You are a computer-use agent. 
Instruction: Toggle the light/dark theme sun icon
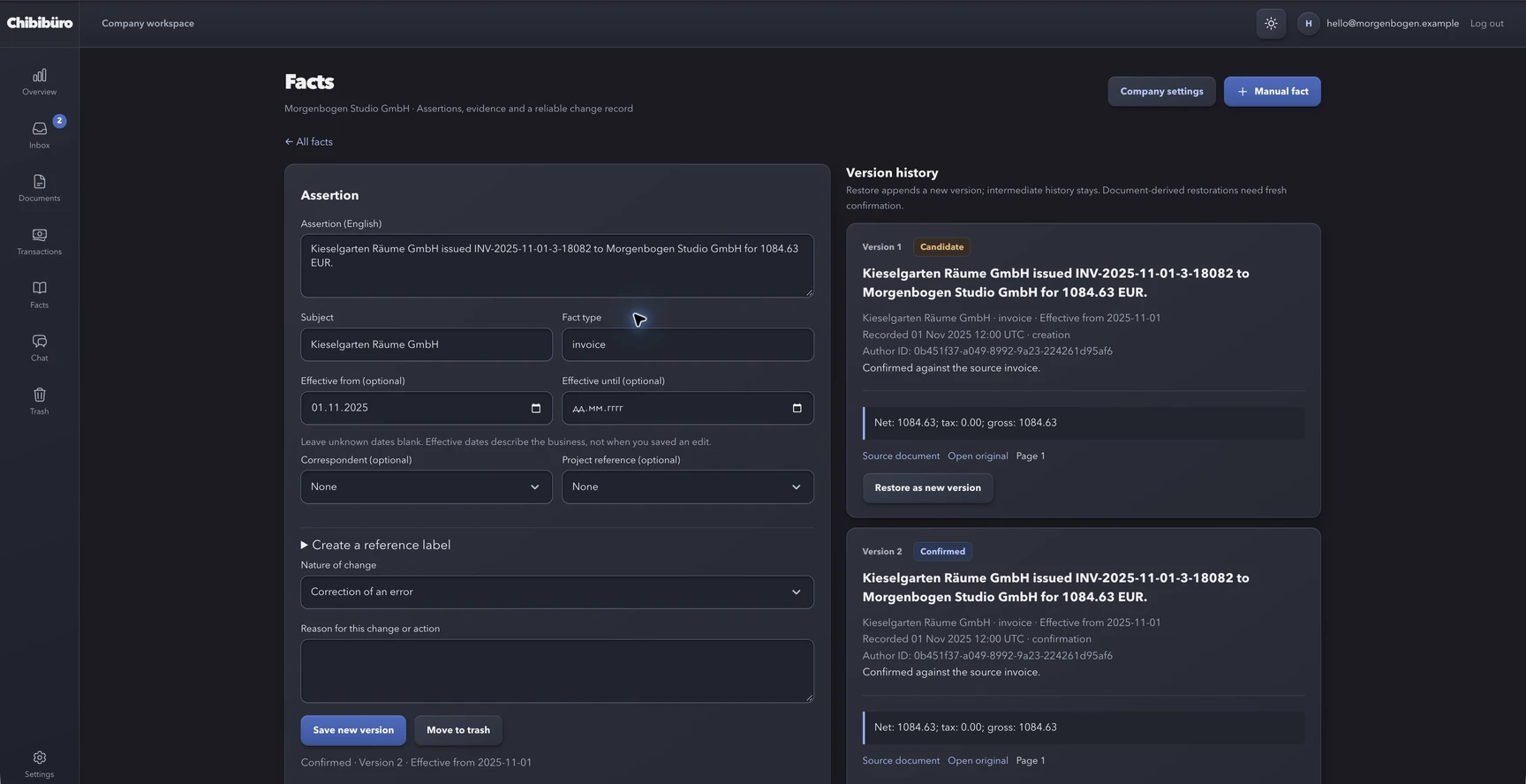click(1271, 24)
